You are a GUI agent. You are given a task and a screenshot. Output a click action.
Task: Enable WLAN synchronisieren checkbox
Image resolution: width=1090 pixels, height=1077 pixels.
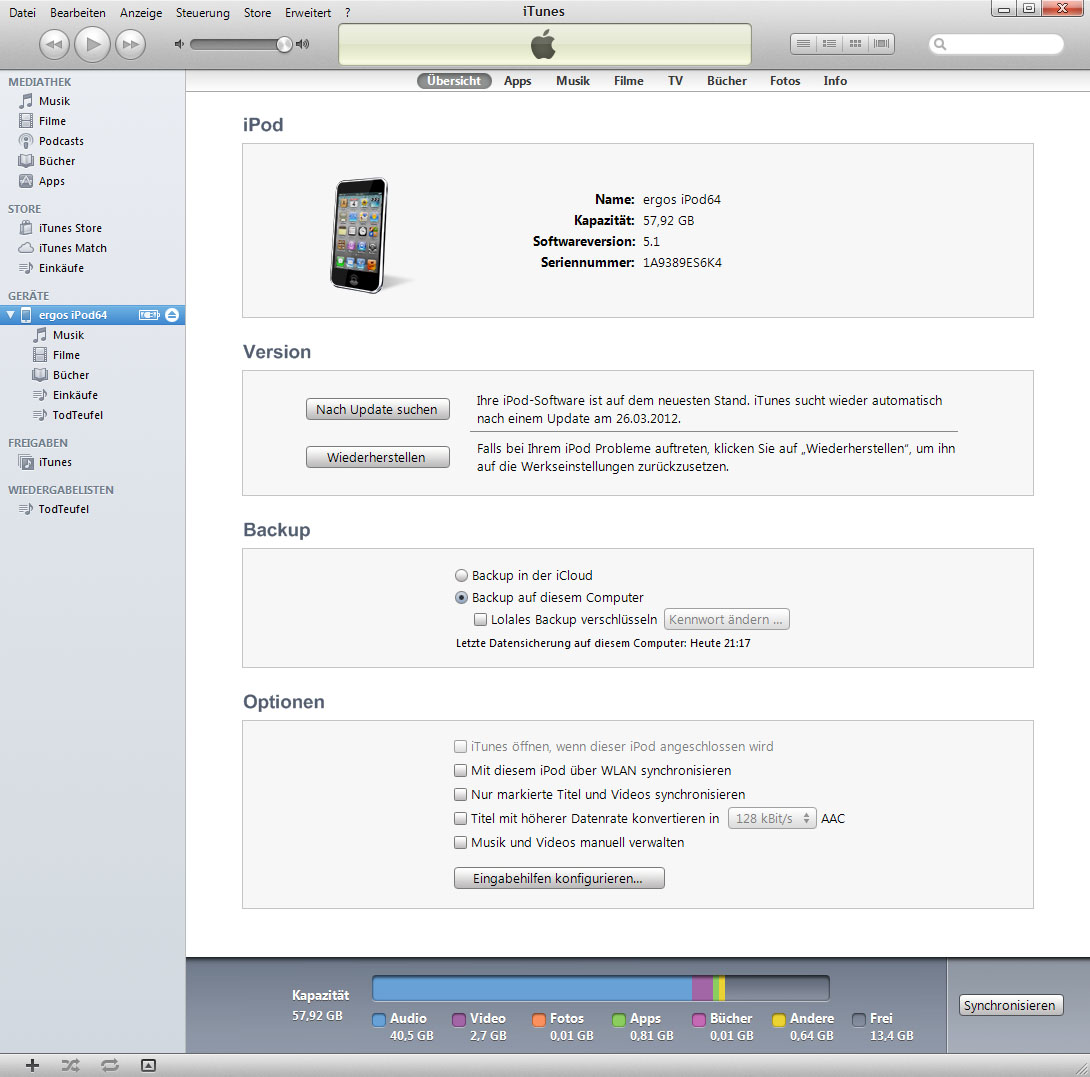click(x=460, y=770)
